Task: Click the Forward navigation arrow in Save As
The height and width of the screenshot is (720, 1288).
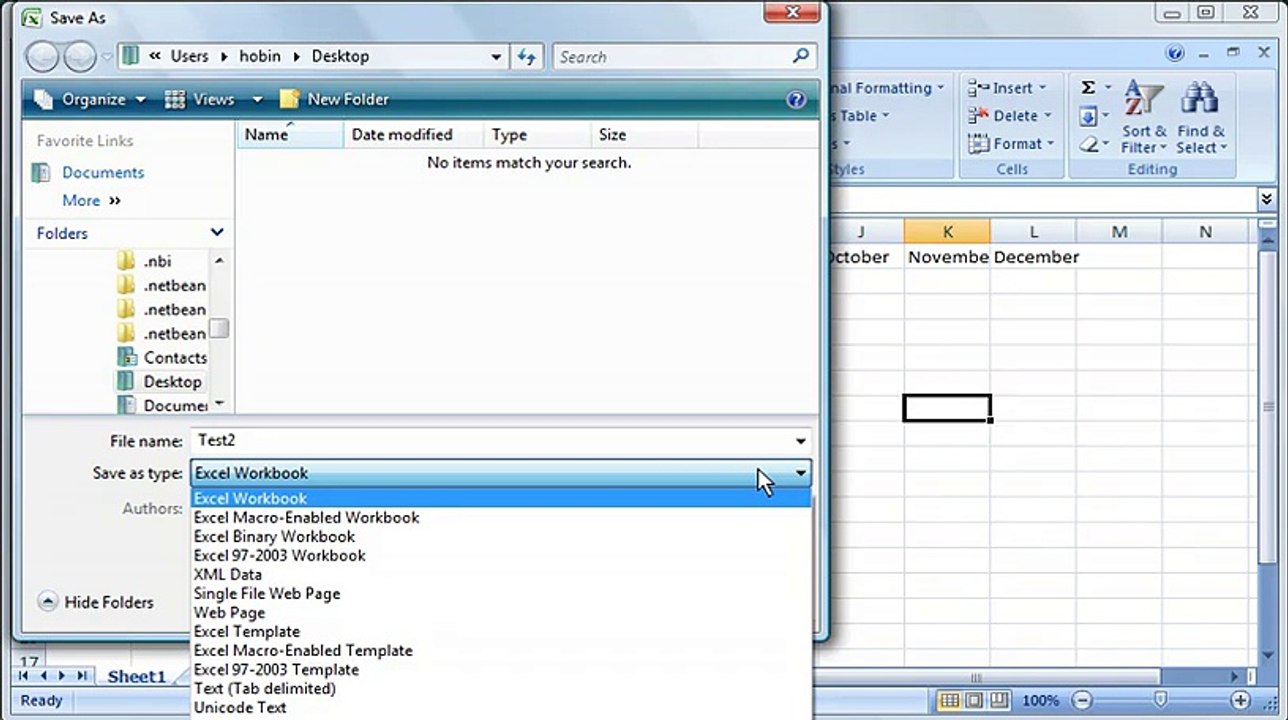Action: [80, 57]
